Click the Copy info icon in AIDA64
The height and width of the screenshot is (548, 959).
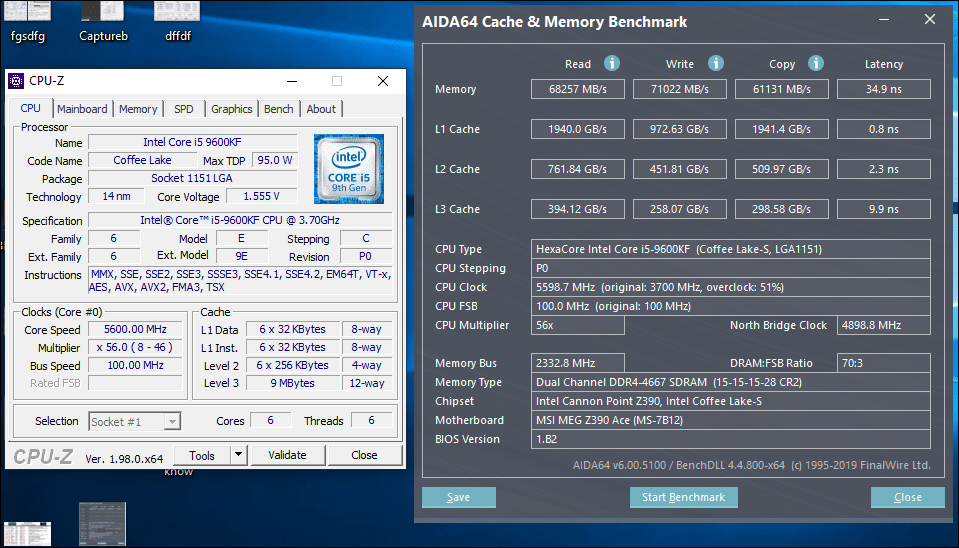816,63
